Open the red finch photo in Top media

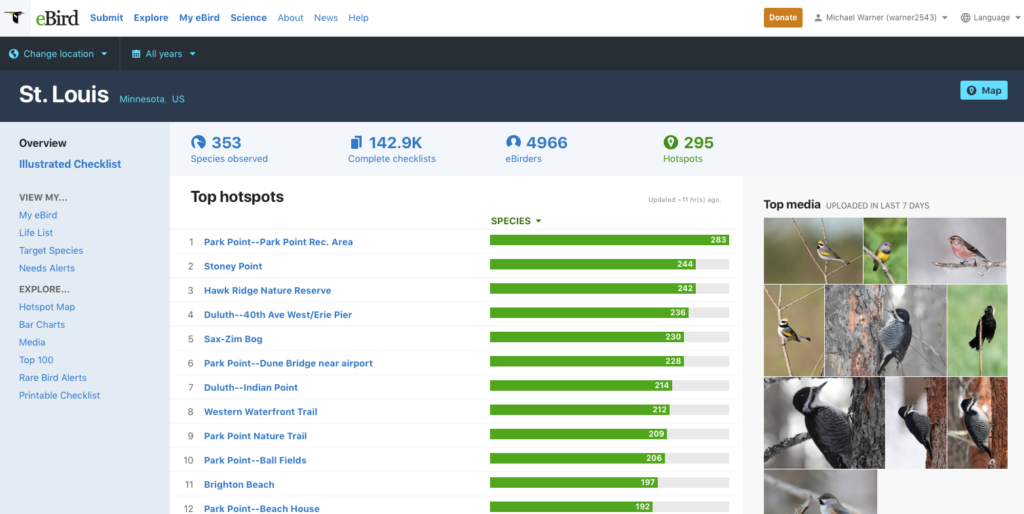pos(957,250)
